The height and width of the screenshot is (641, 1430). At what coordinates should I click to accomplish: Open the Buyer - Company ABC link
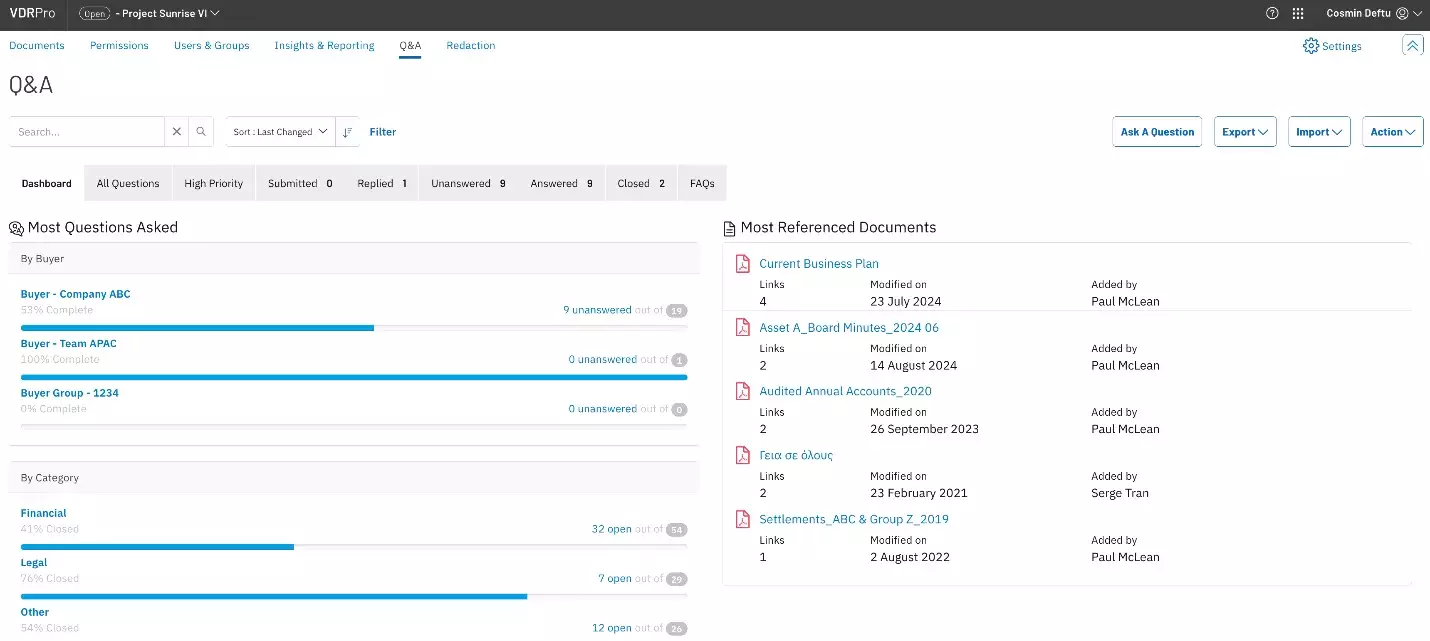[x=75, y=294]
